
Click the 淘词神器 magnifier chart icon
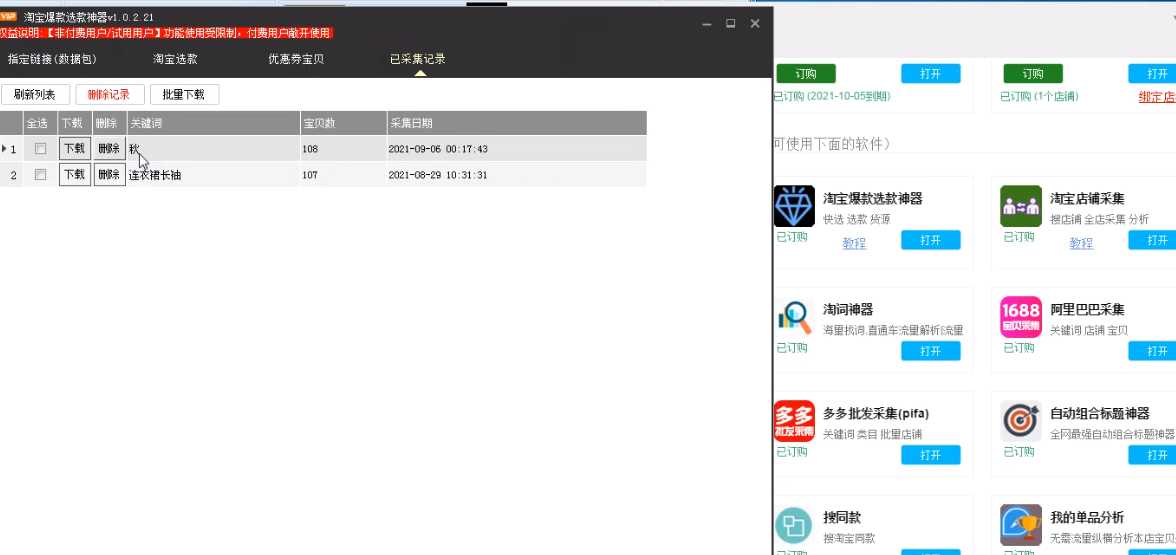pyautogui.click(x=794, y=317)
